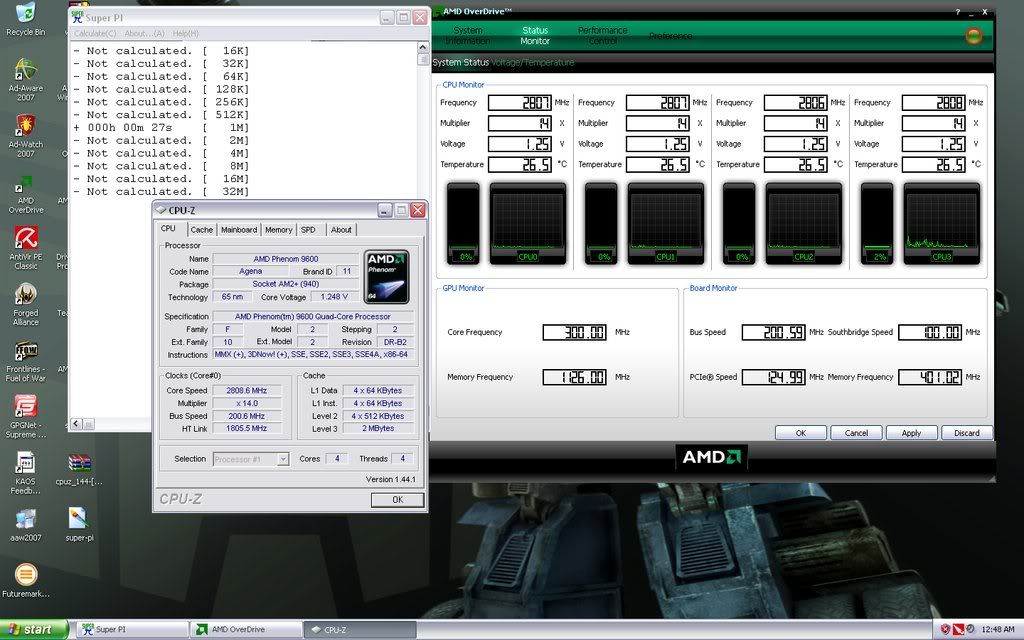This screenshot has height=640, width=1024.
Task: Click the super-pi desktop file icon
Action: (x=79, y=524)
